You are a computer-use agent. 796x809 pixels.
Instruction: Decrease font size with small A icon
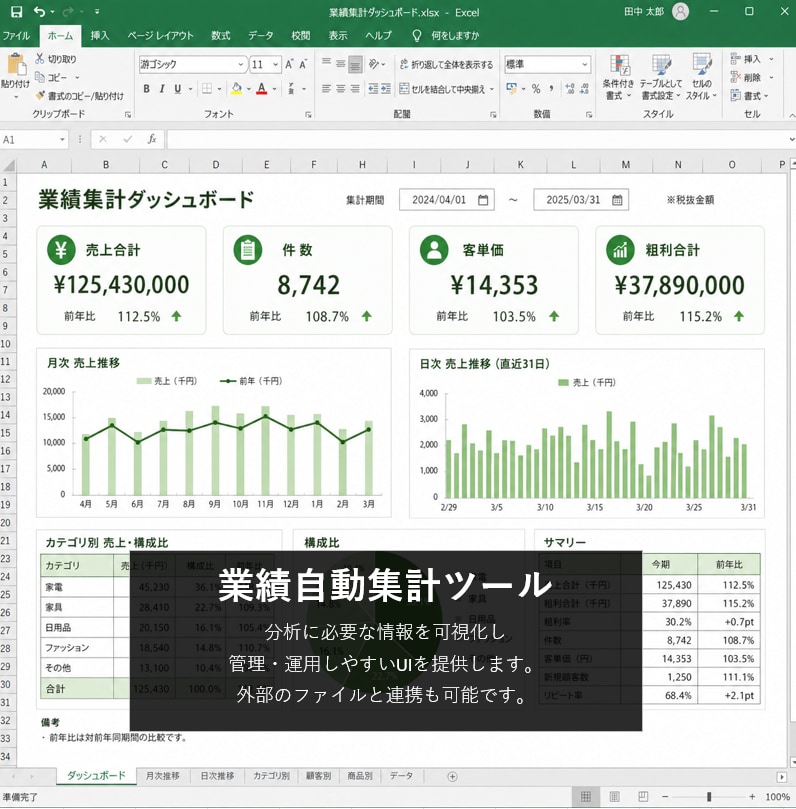(x=303, y=64)
